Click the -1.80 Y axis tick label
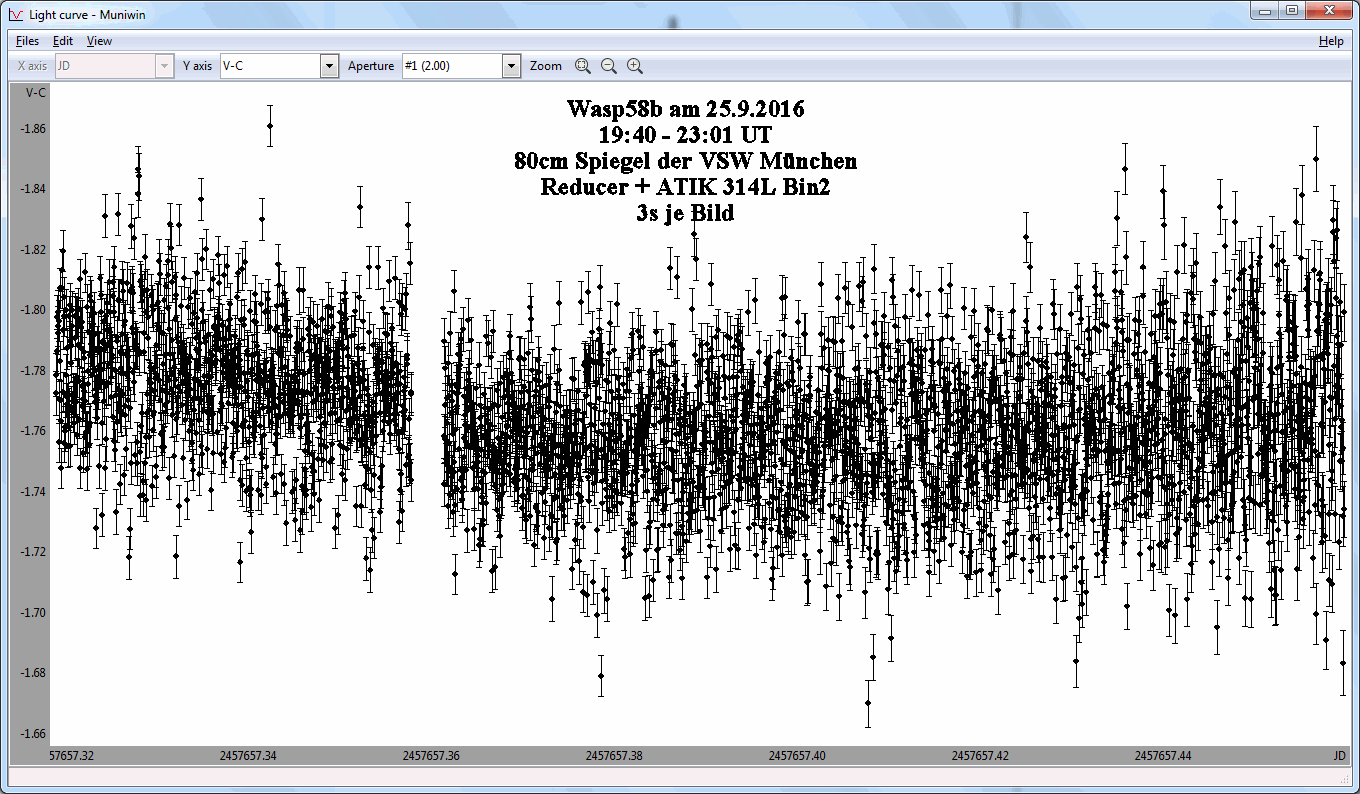This screenshot has width=1360, height=794. click(31, 310)
